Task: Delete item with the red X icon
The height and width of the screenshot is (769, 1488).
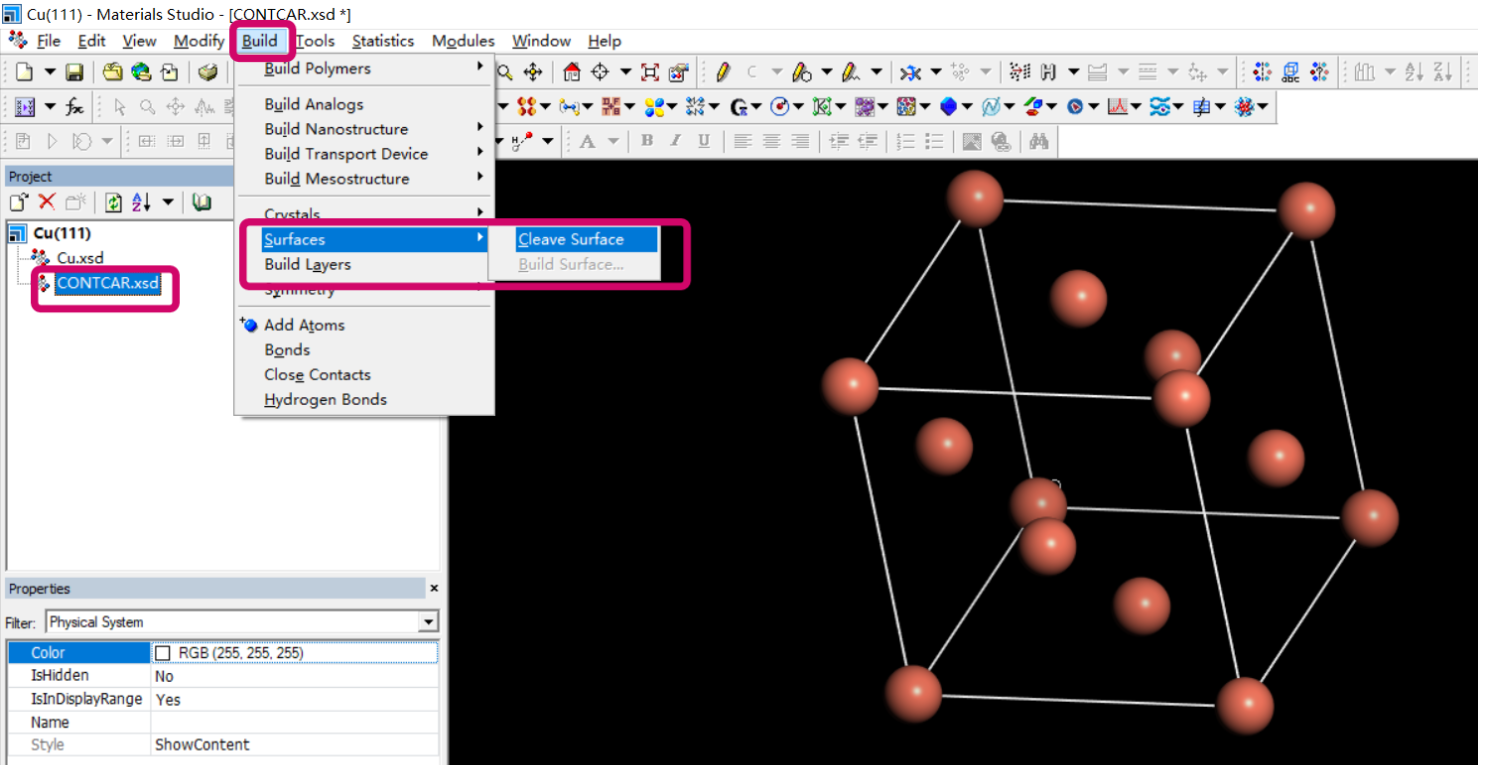Action: pyautogui.click(x=46, y=203)
